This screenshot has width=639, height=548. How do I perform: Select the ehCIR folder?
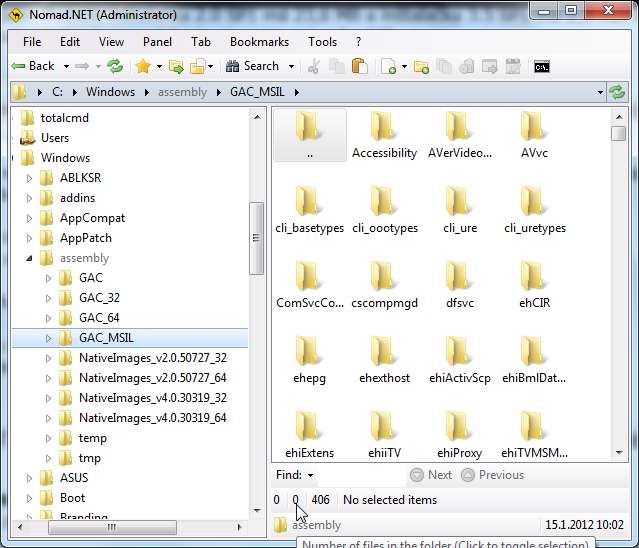534,285
